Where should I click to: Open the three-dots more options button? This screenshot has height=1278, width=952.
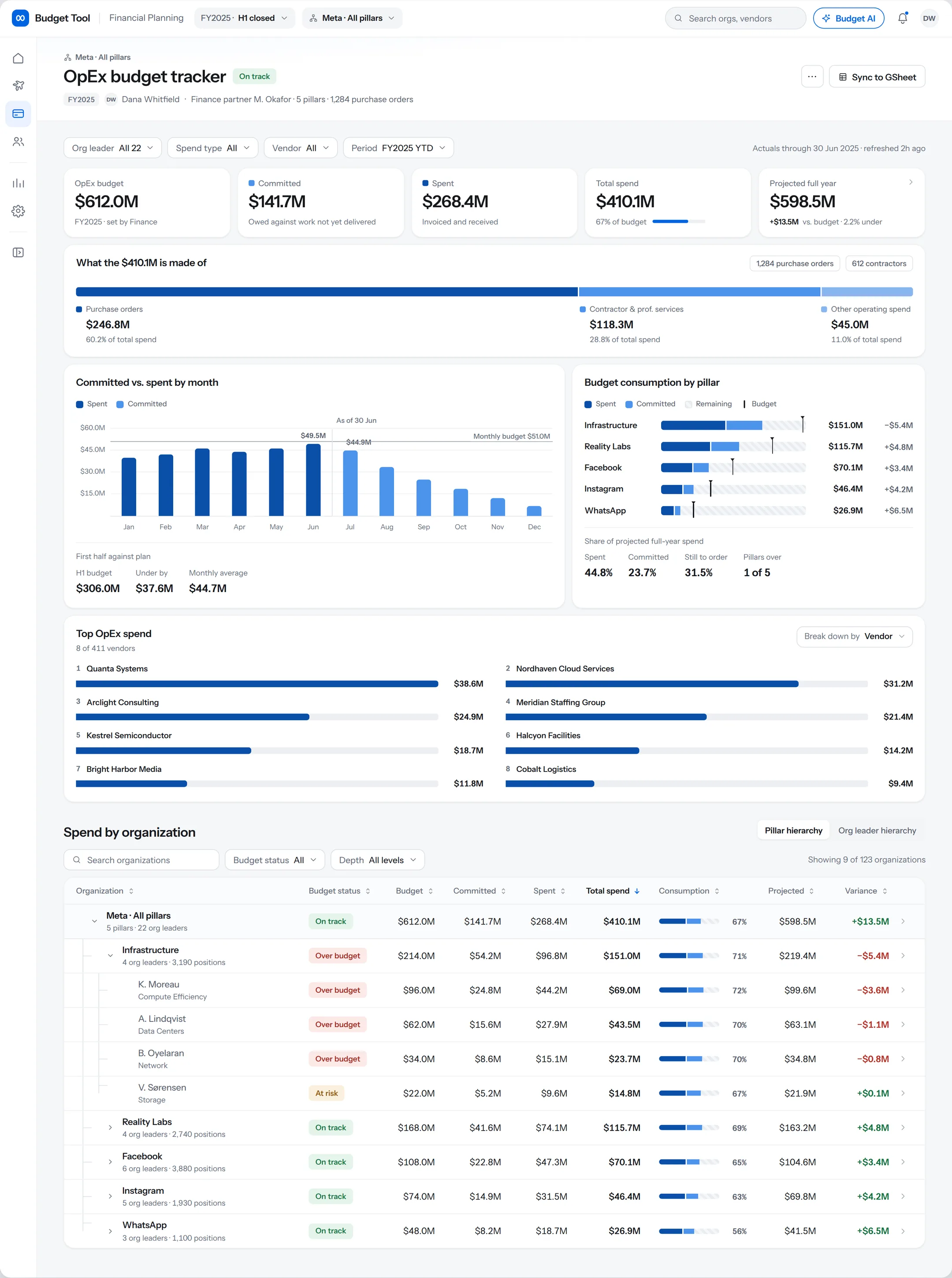812,77
